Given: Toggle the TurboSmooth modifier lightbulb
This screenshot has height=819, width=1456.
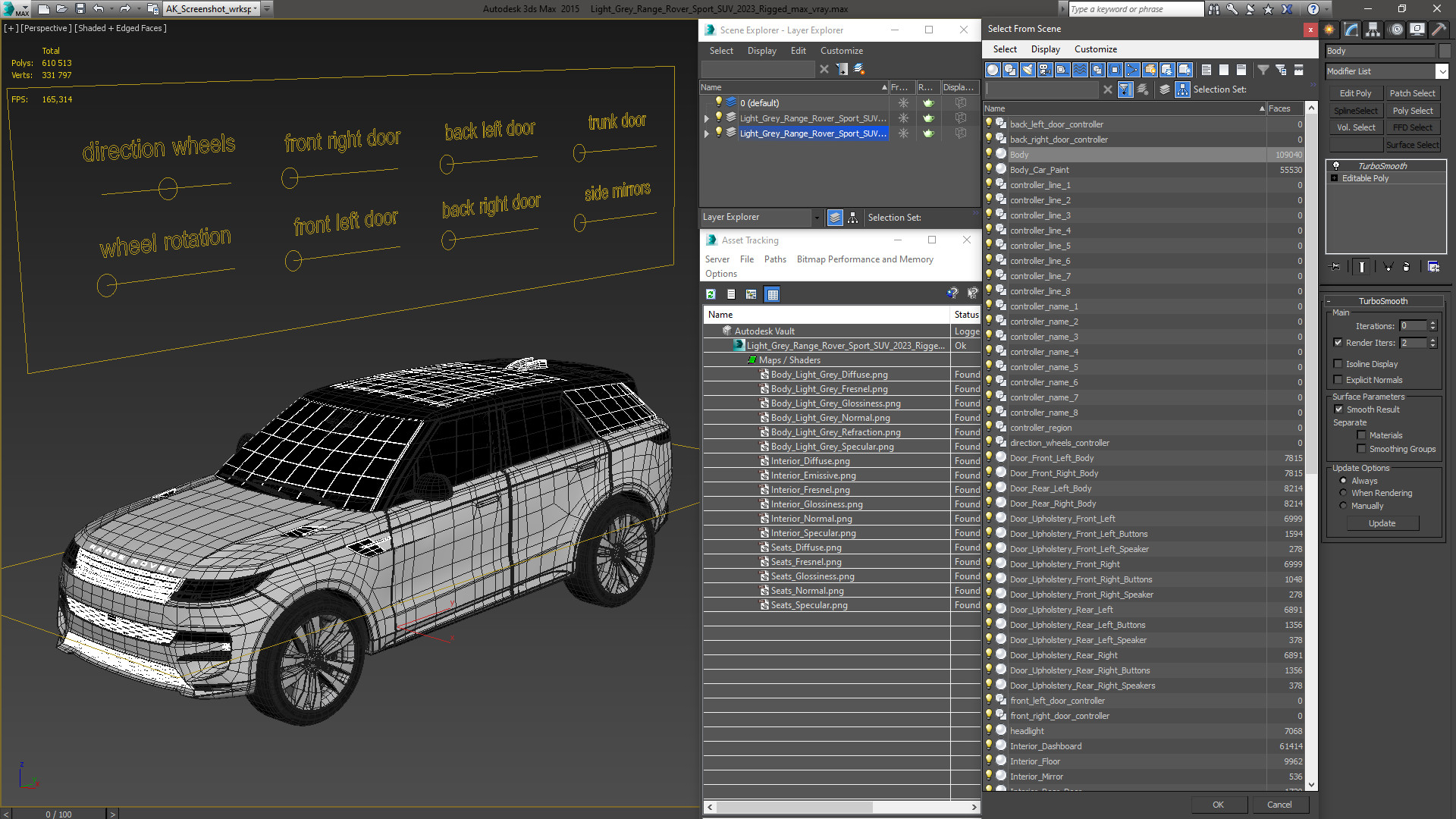Looking at the screenshot, I should coord(1336,165).
